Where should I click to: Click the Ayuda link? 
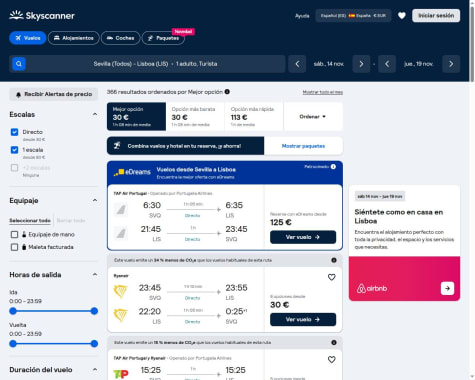(302, 16)
